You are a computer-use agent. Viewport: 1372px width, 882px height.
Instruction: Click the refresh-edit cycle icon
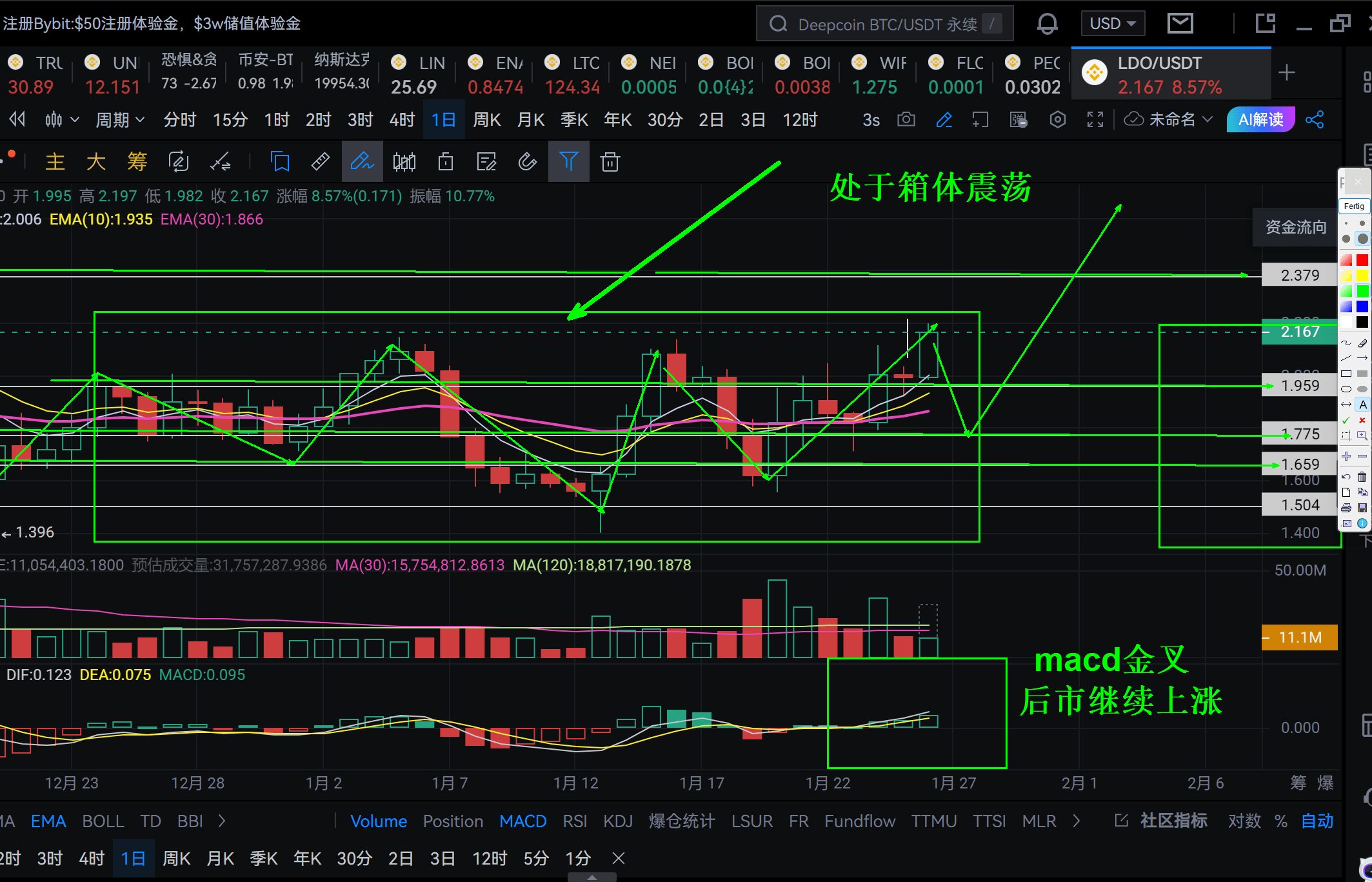click(178, 161)
